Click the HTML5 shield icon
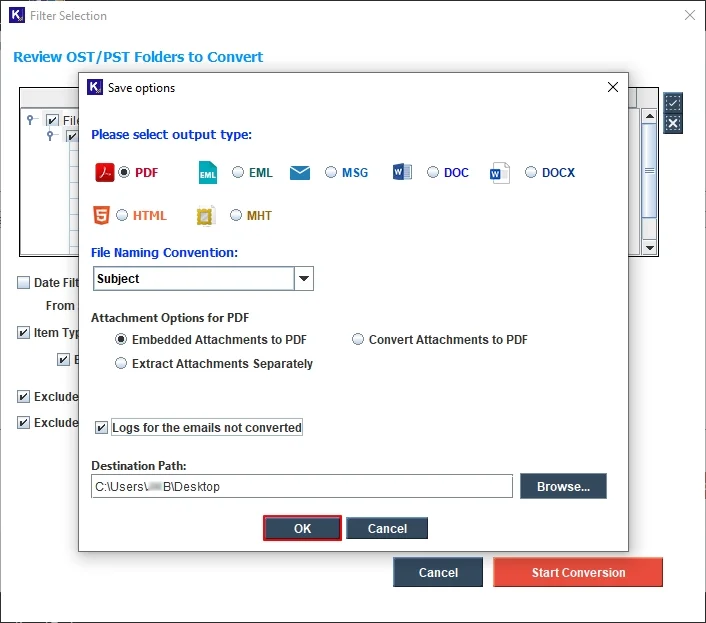 click(x=101, y=215)
